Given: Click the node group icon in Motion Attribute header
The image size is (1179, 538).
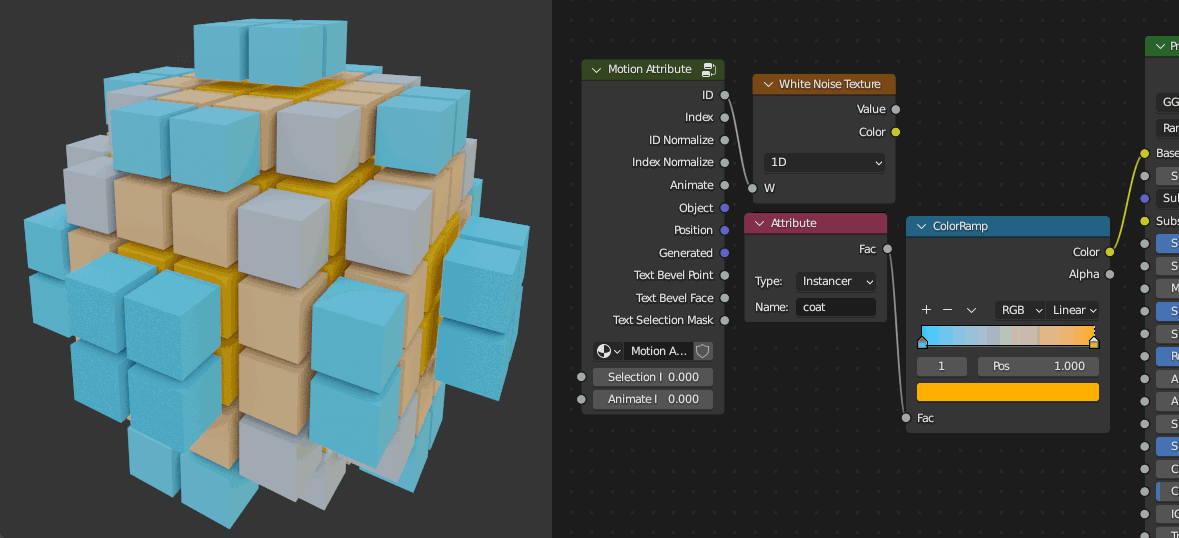Looking at the screenshot, I should click(708, 70).
